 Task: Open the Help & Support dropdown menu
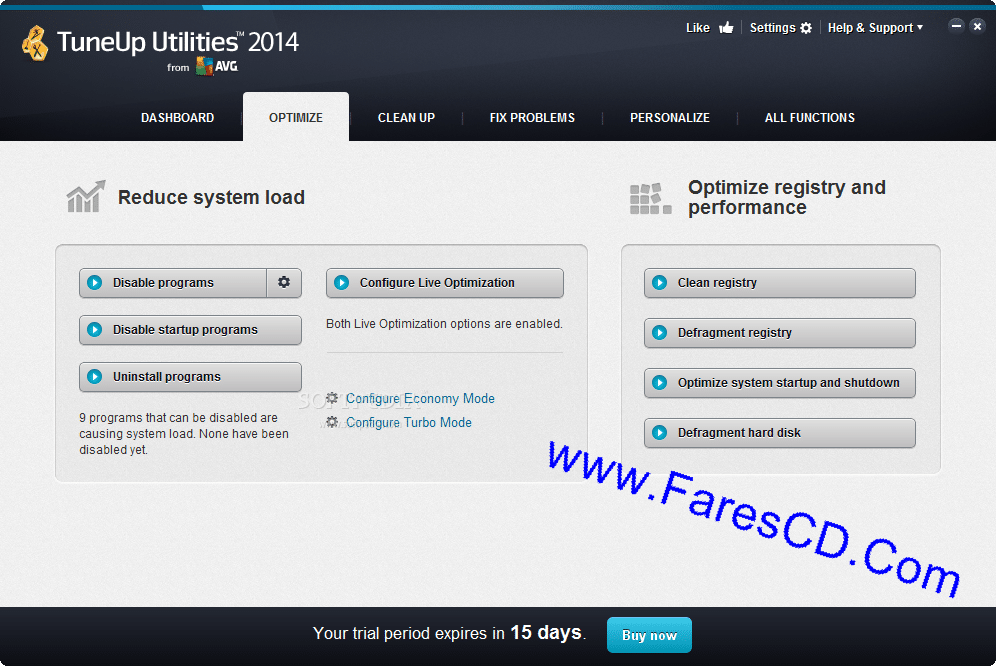[x=875, y=27]
